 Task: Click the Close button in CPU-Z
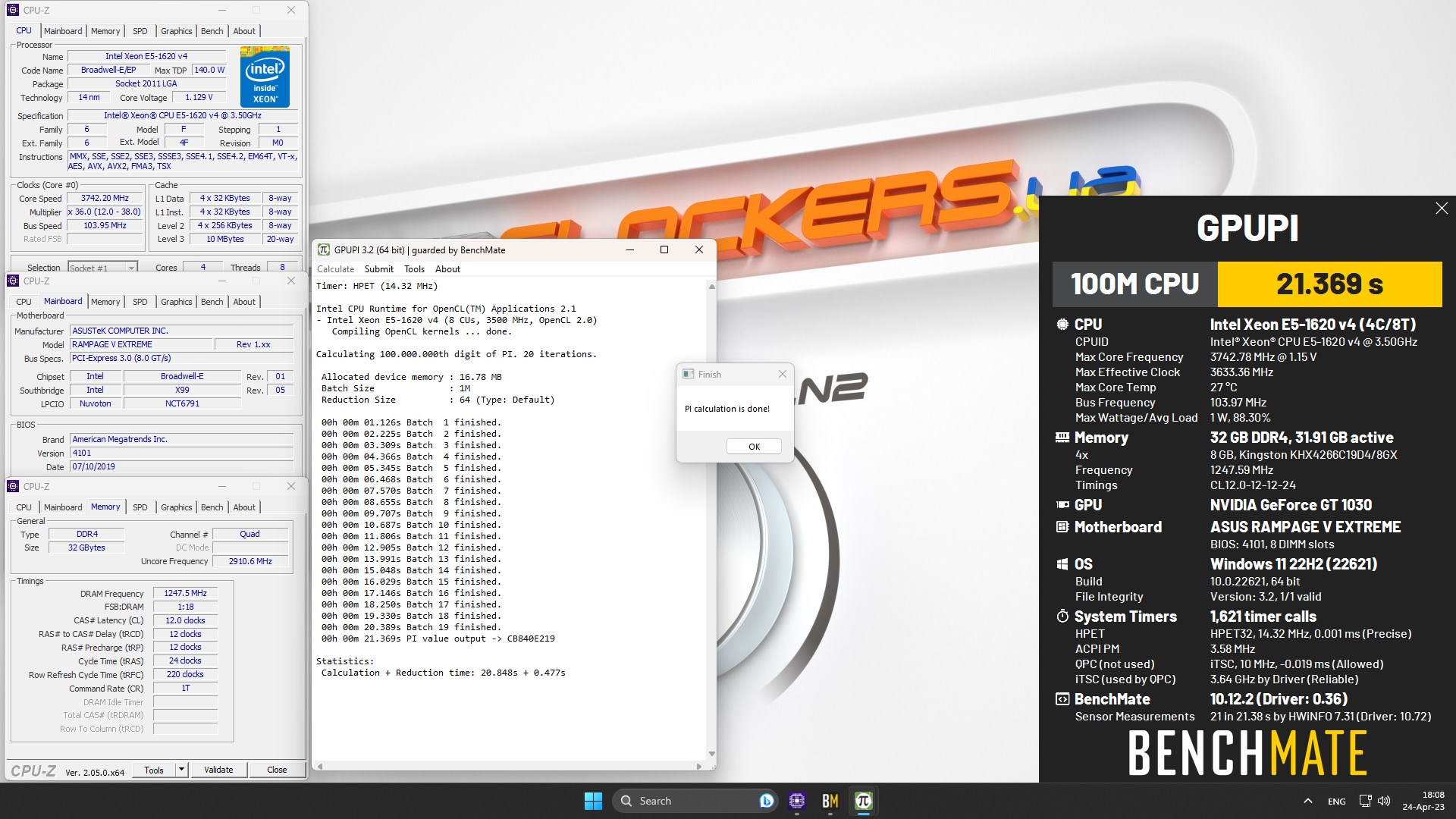pos(277,770)
